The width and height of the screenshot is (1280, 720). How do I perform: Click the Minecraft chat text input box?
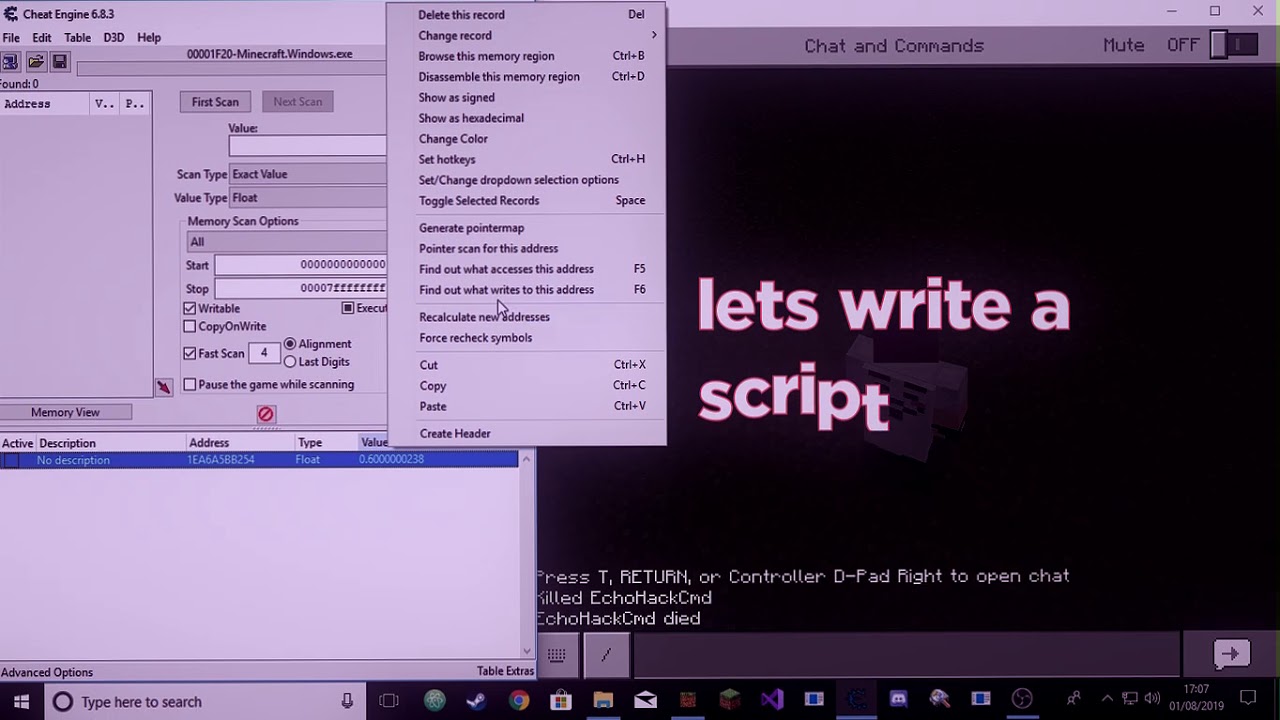tap(905, 655)
